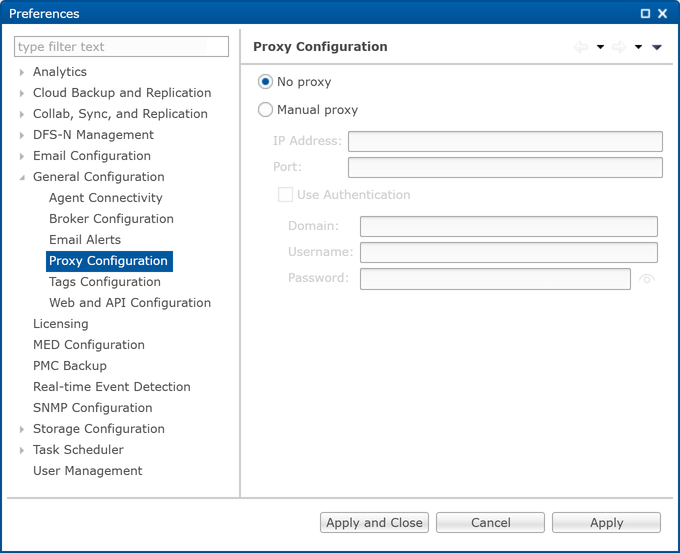Select Storage Configuration label
This screenshot has height=553, width=680.
pyautogui.click(x=99, y=429)
